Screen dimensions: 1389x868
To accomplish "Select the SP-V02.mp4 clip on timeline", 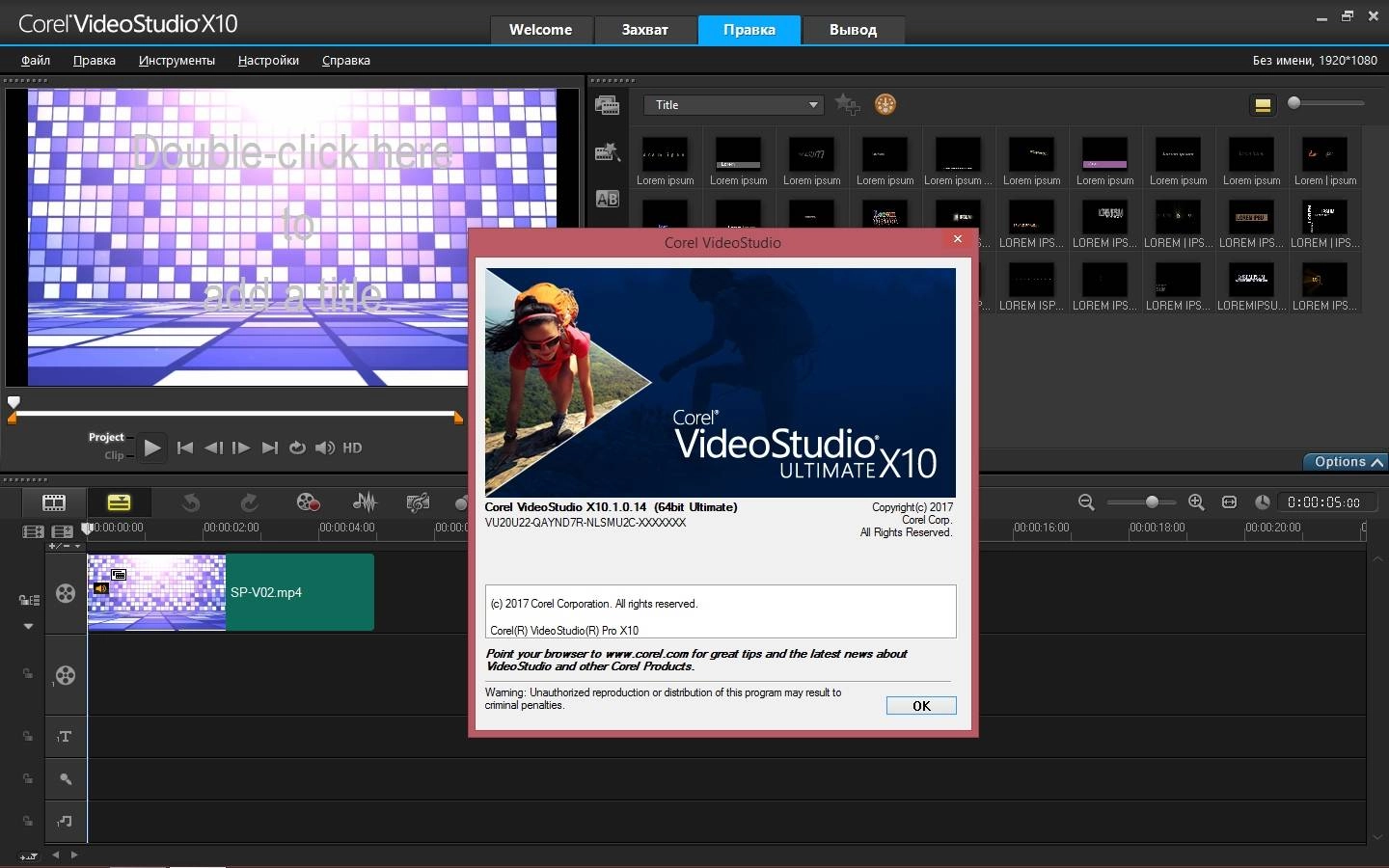I will 231,592.
